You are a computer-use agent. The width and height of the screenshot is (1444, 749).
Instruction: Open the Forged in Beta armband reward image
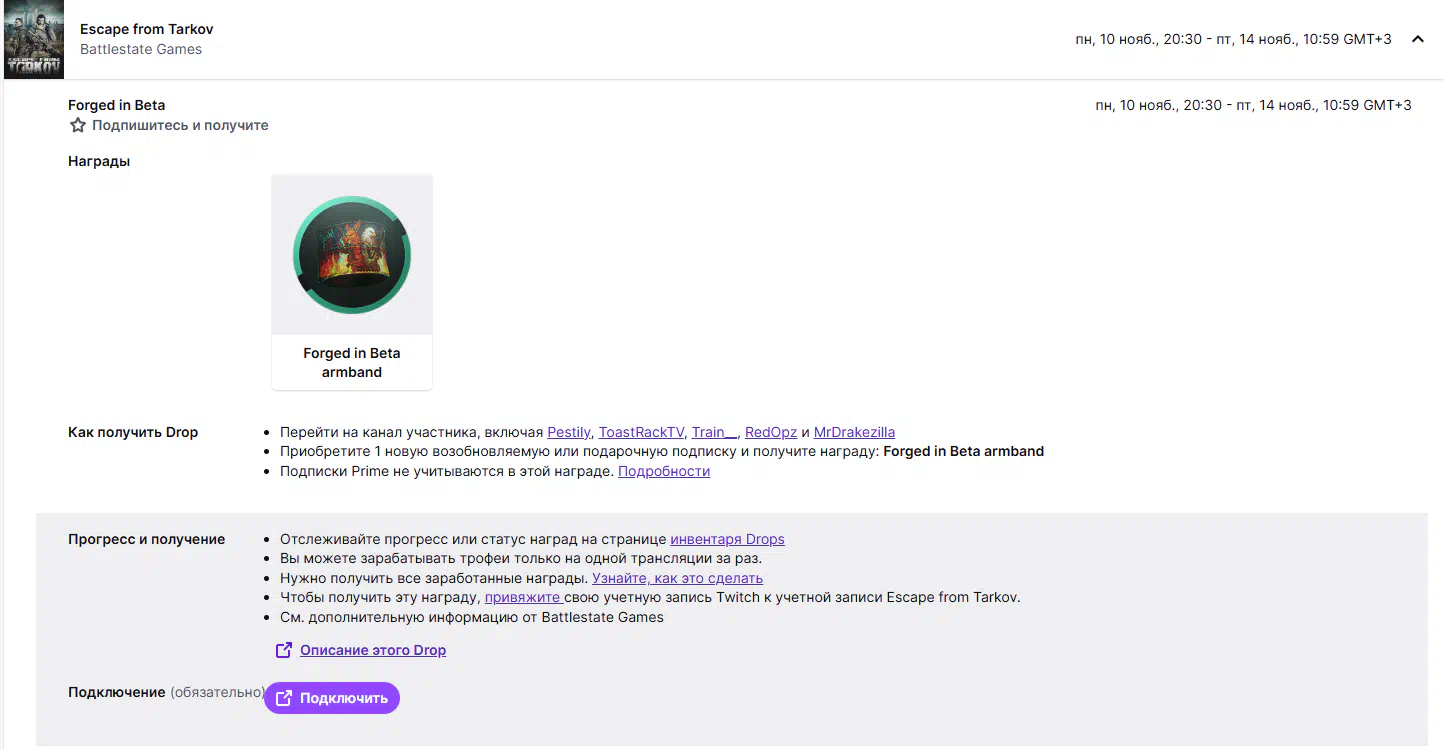(x=352, y=255)
